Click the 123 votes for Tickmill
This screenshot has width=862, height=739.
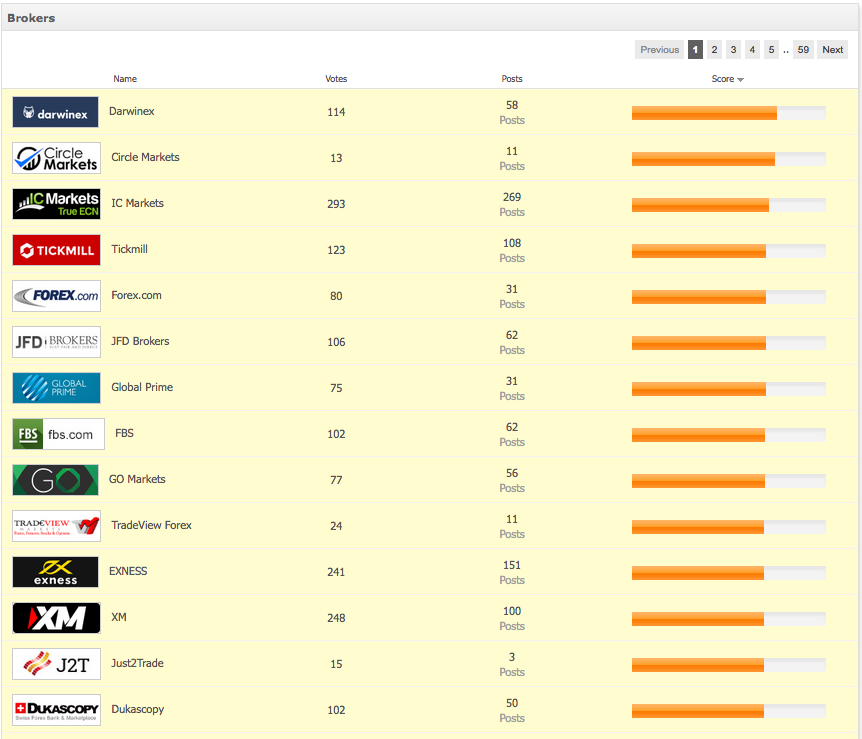click(x=336, y=250)
